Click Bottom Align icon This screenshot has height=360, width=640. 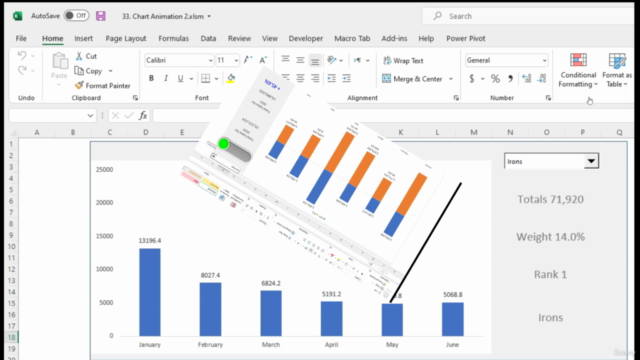(315, 60)
